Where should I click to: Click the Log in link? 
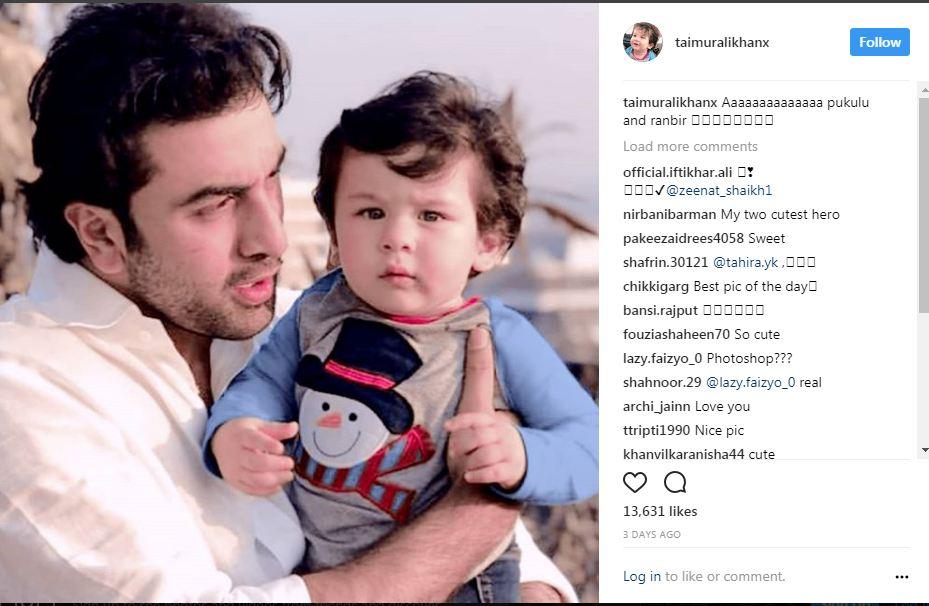(x=642, y=576)
